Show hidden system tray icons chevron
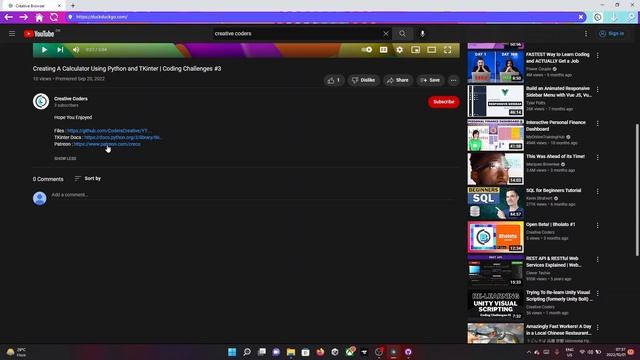This screenshot has width=640, height=360. [529, 352]
